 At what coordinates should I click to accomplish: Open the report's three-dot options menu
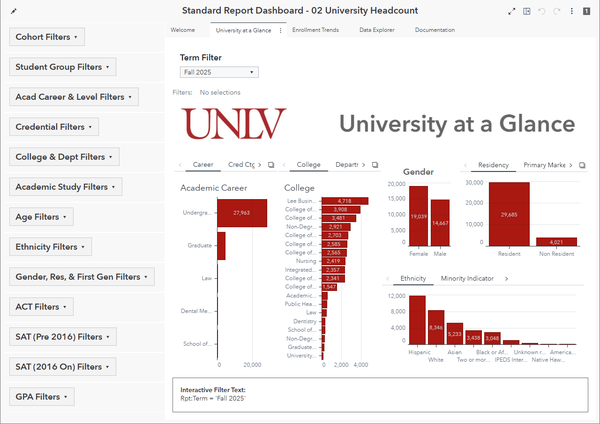click(572, 11)
